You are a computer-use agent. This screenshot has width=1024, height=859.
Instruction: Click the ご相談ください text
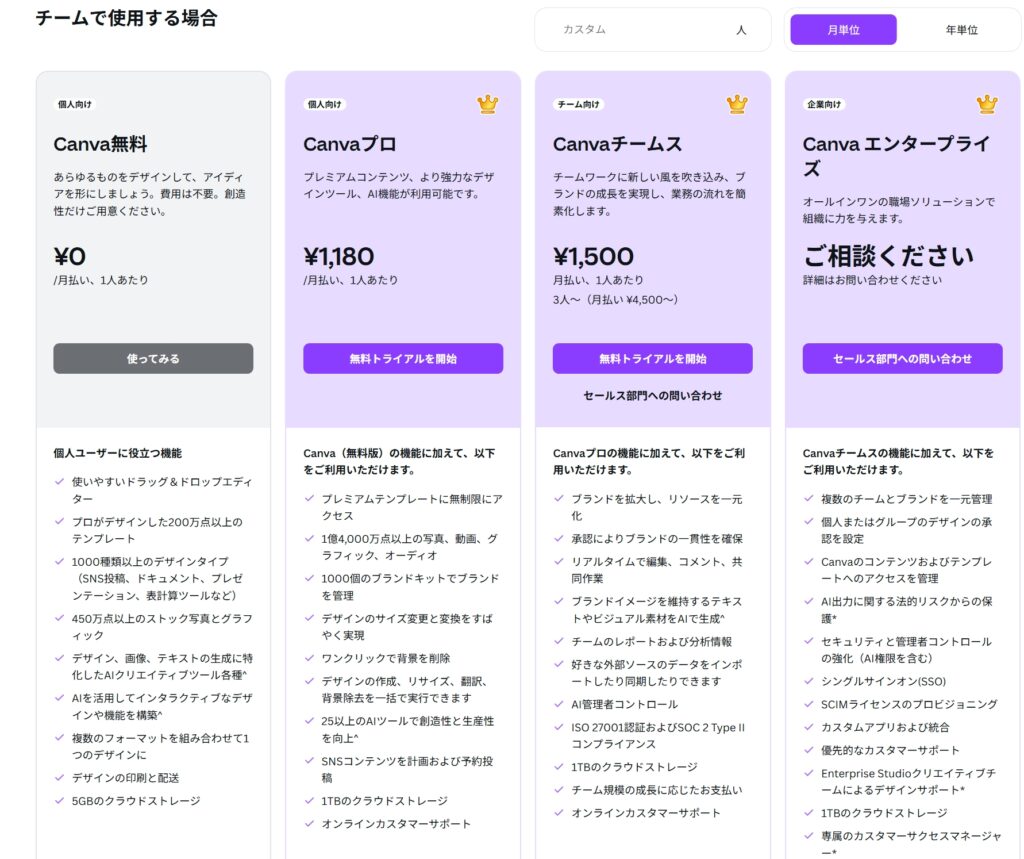coord(888,256)
